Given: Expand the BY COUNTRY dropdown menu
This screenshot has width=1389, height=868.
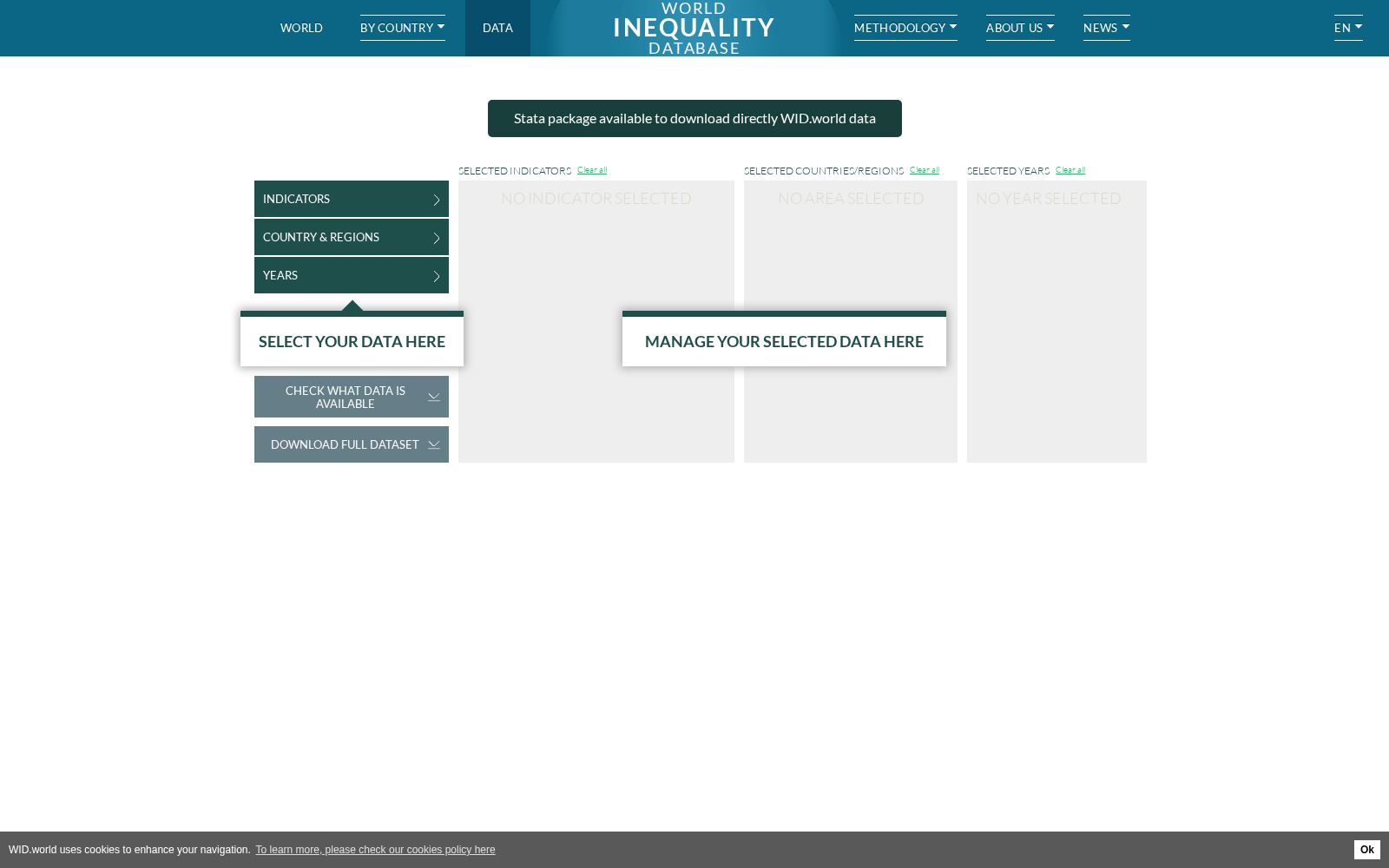Looking at the screenshot, I should 403,28.
